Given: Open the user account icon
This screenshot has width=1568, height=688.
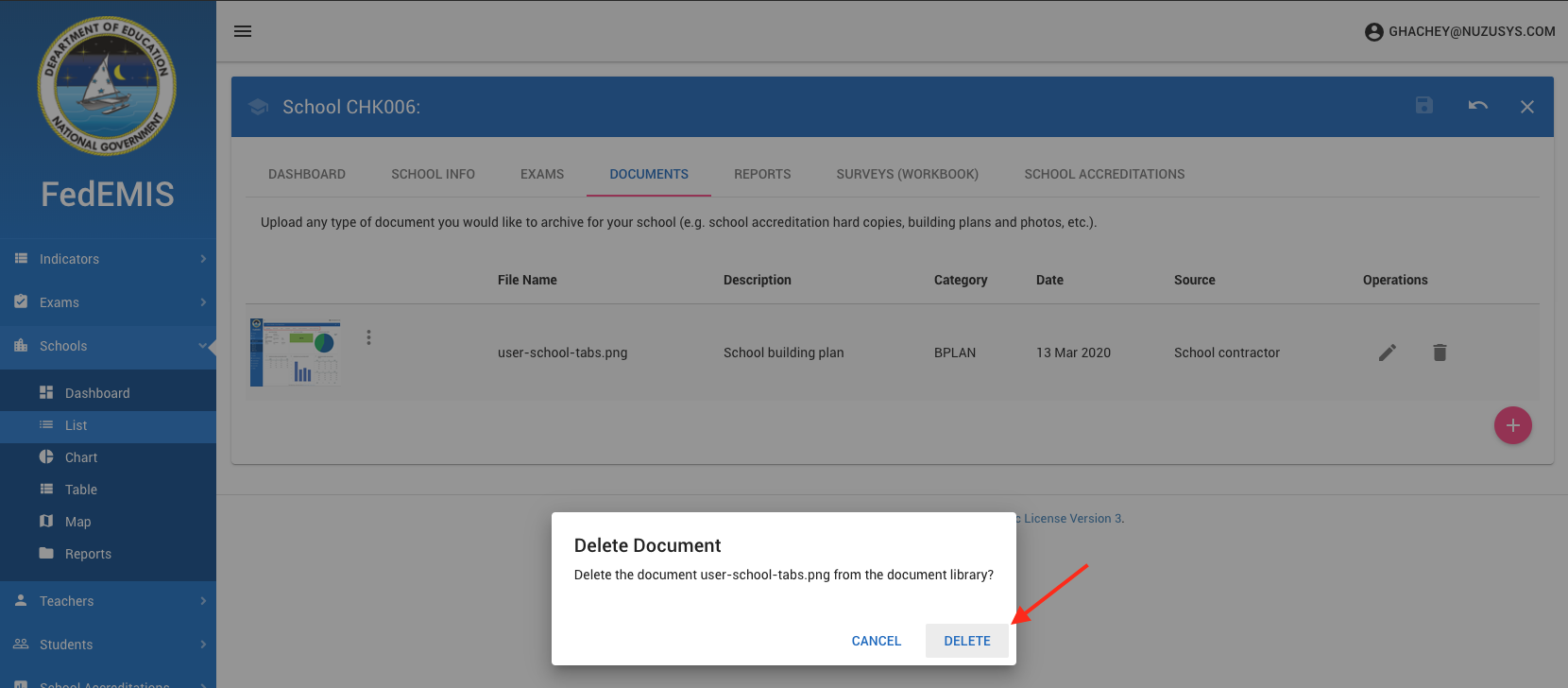Looking at the screenshot, I should pyautogui.click(x=1373, y=32).
